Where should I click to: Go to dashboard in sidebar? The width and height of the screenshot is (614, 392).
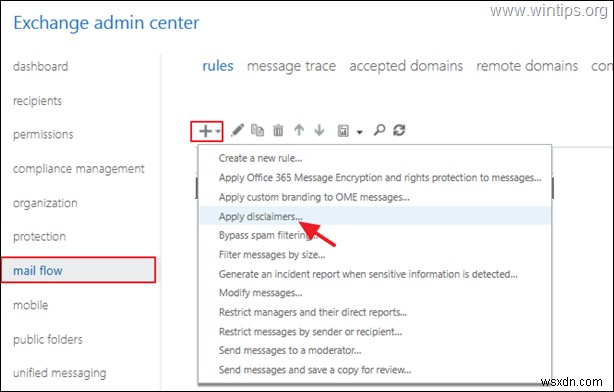coord(40,66)
